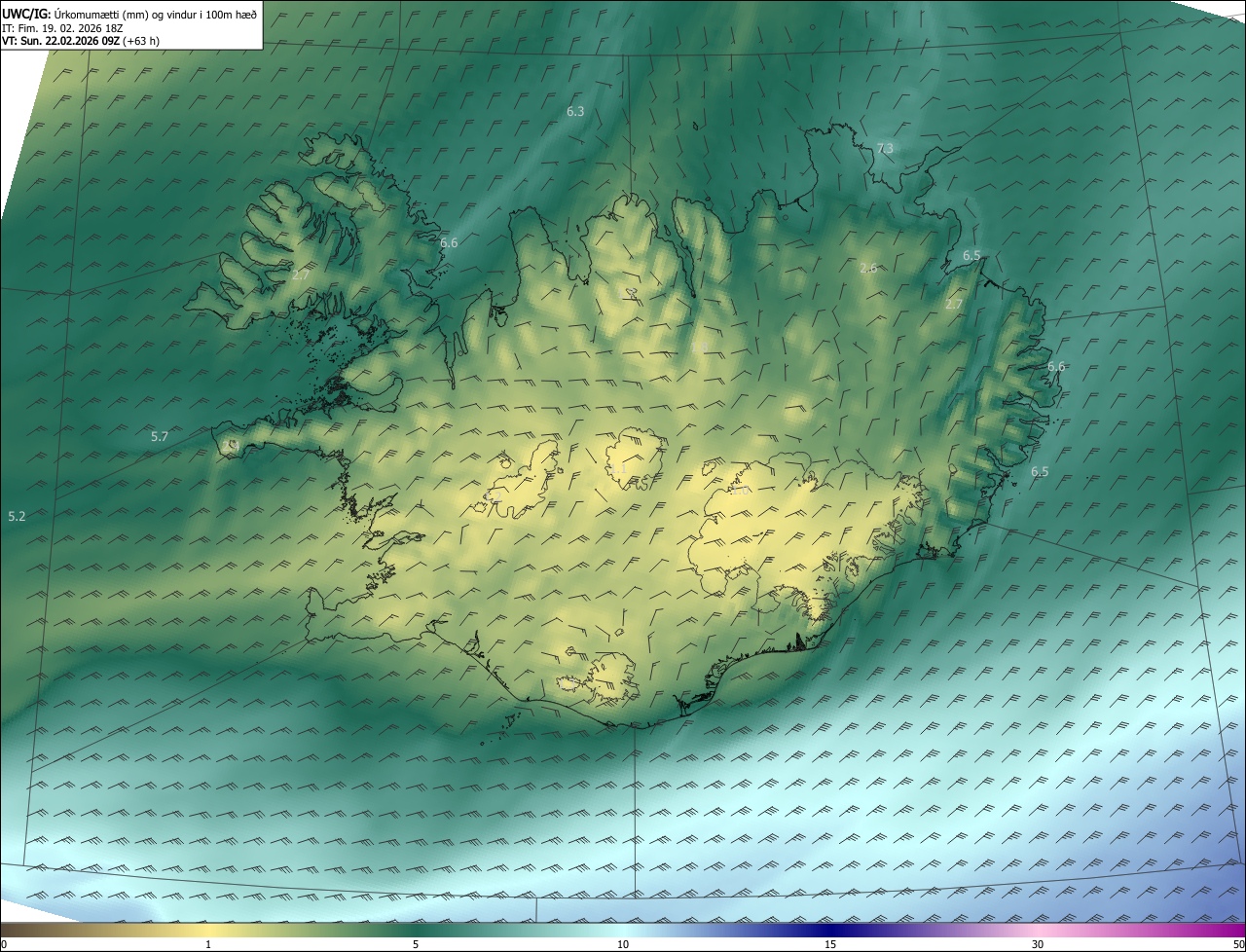Click the 2.7 value over the Westfjords

tap(301, 275)
